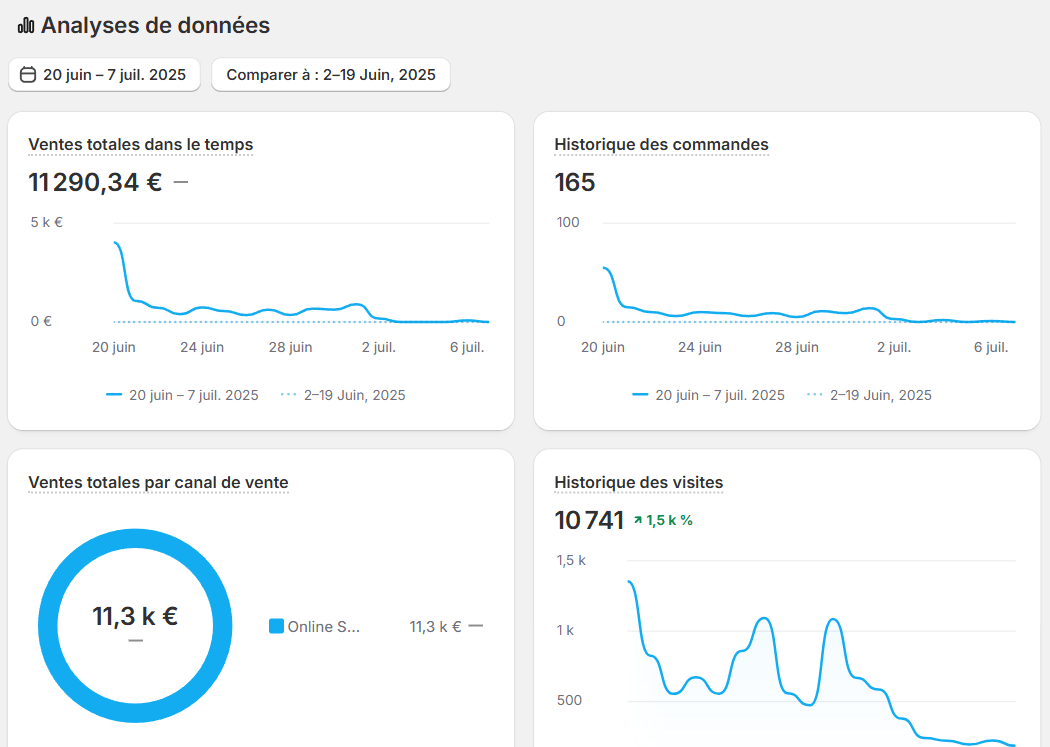Click the dash under 11,3 k € in donut center
This screenshot has height=747, width=1050.
[x=135, y=640]
